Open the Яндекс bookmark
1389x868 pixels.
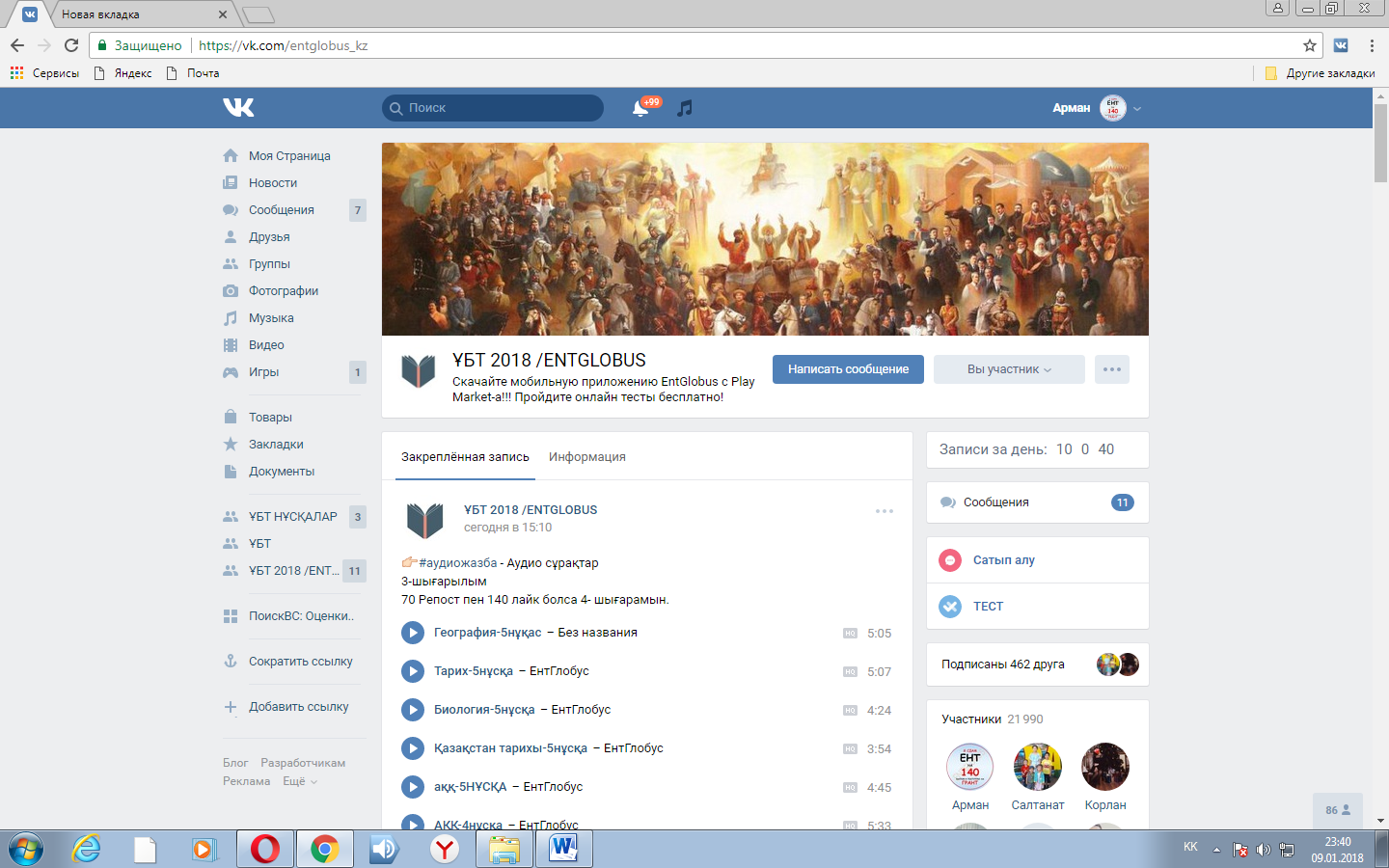pos(123,73)
